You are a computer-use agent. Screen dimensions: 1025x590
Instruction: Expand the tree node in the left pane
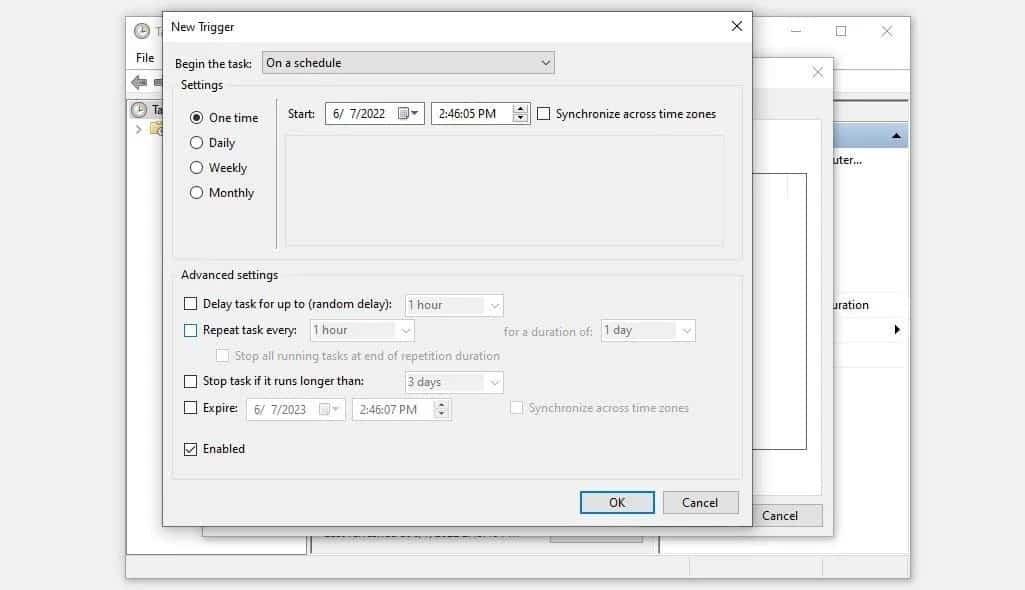coord(138,130)
